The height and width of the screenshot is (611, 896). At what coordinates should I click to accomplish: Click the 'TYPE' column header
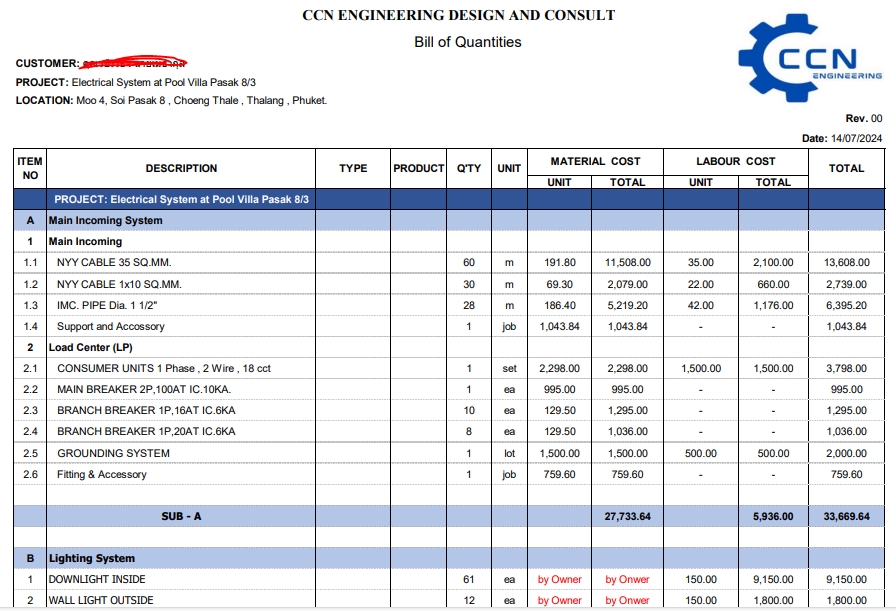(353, 169)
